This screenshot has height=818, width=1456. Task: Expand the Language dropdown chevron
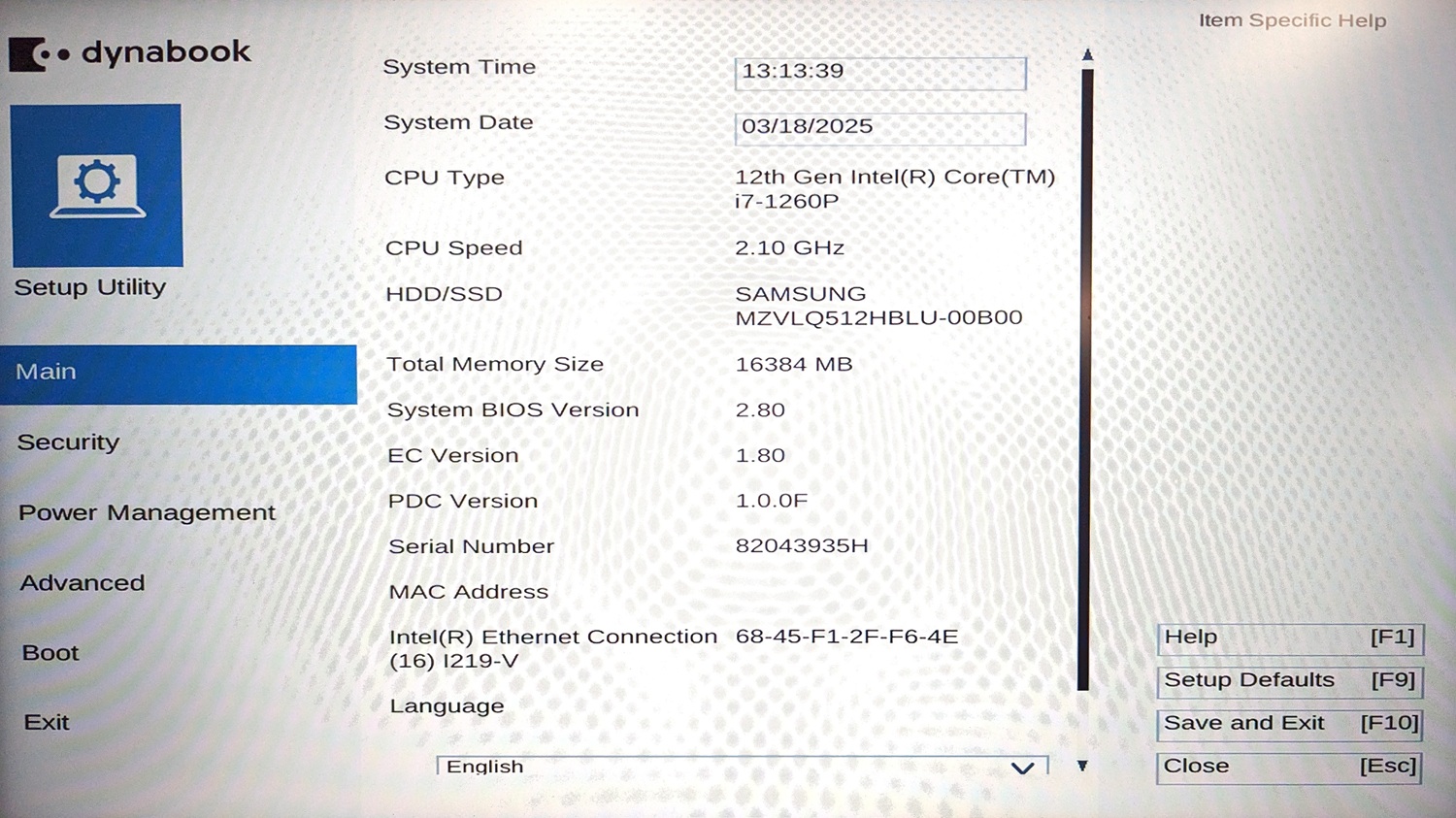coord(1021,768)
